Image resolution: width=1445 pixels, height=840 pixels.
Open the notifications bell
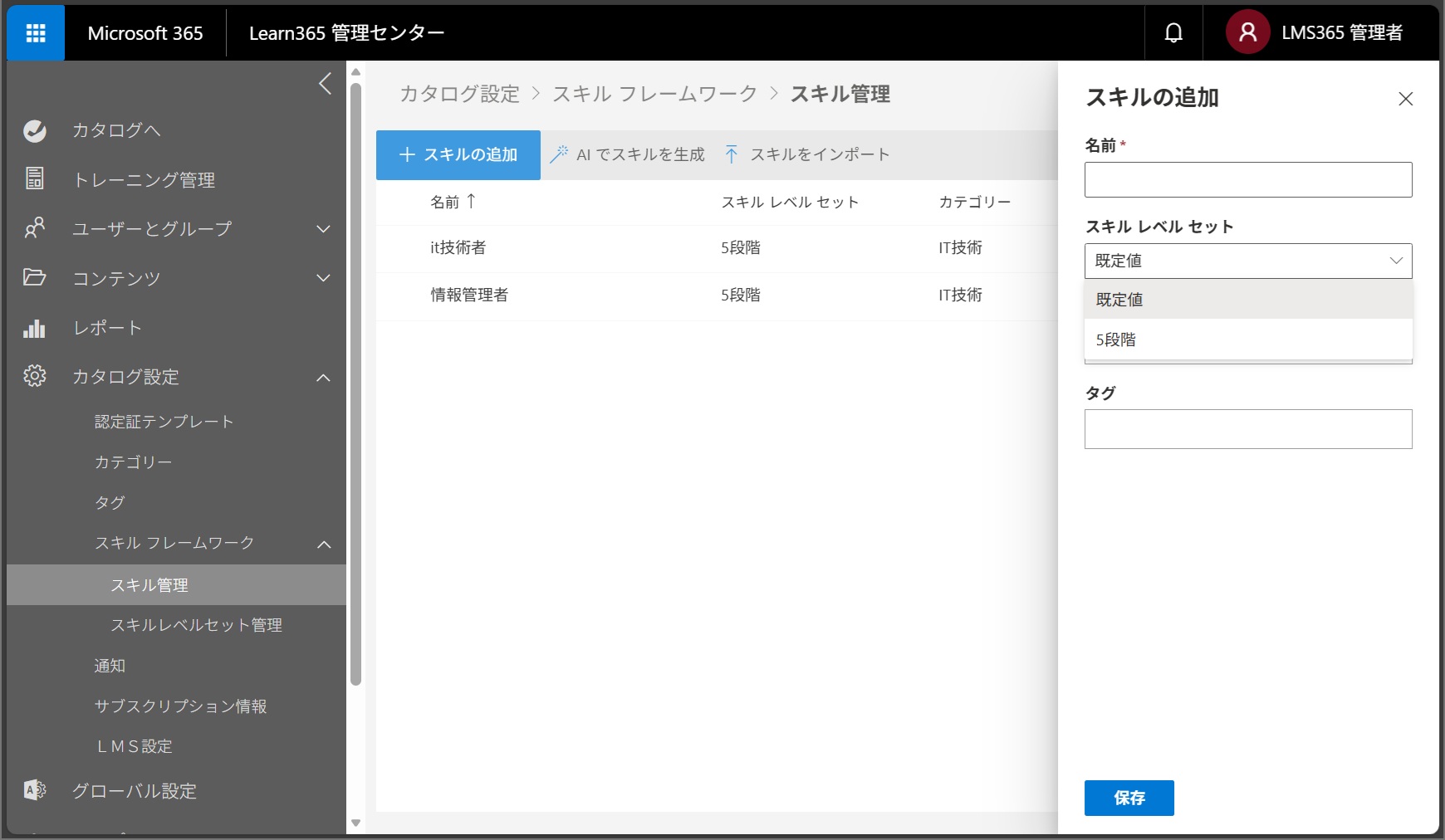click(1173, 33)
